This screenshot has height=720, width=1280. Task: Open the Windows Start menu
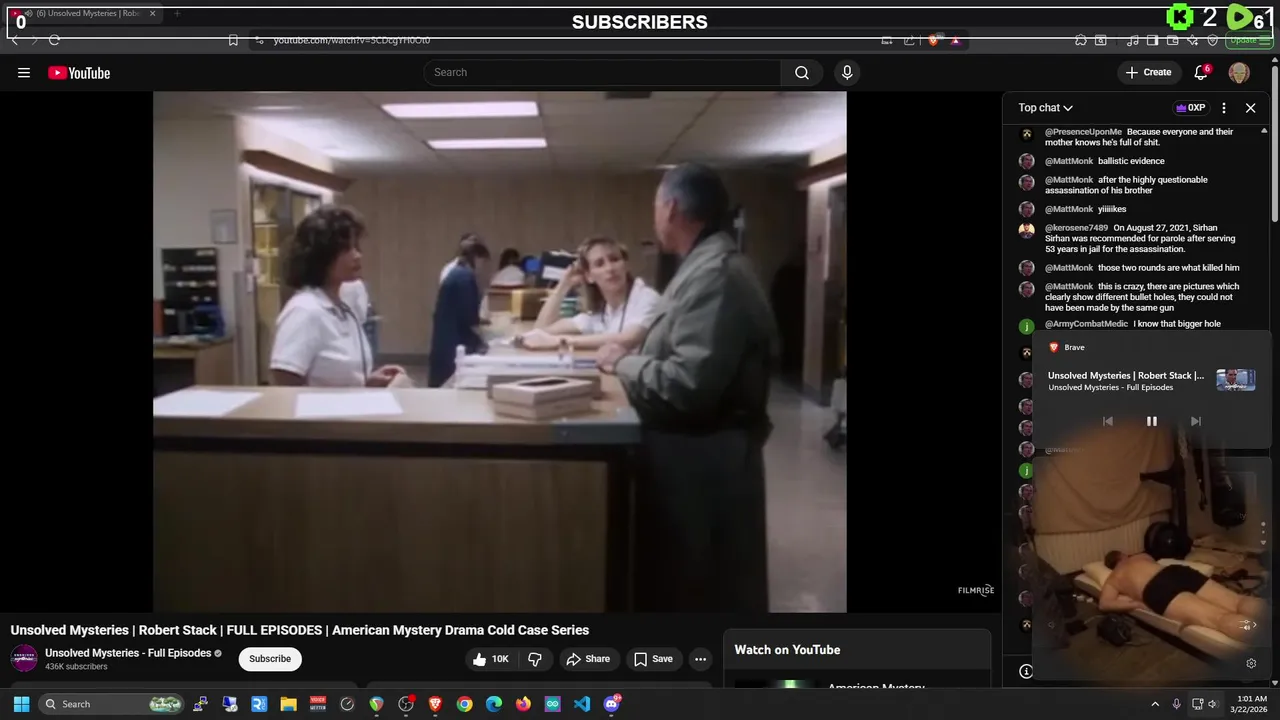pyautogui.click(x=21, y=704)
